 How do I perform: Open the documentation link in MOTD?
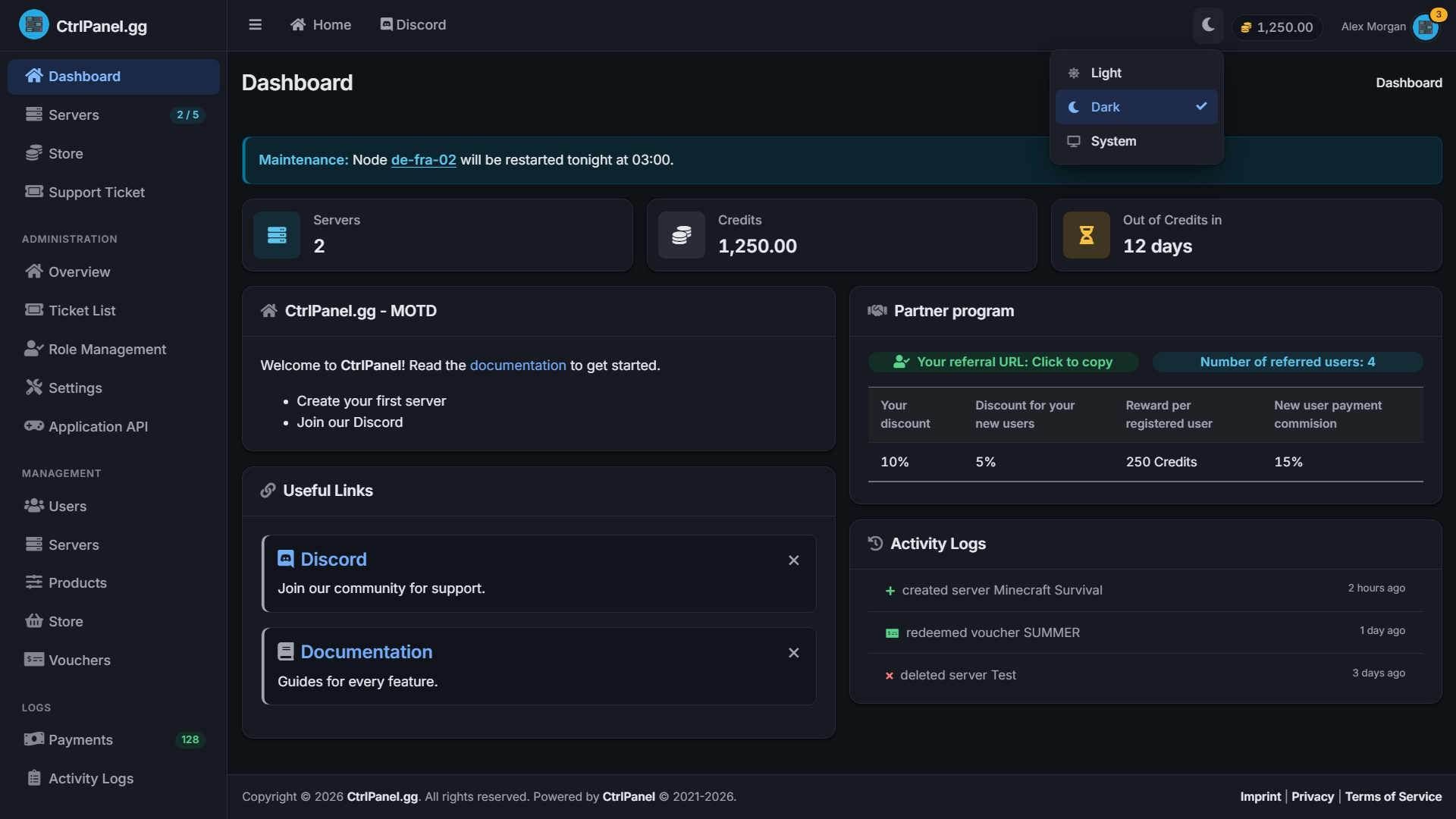[x=518, y=366]
